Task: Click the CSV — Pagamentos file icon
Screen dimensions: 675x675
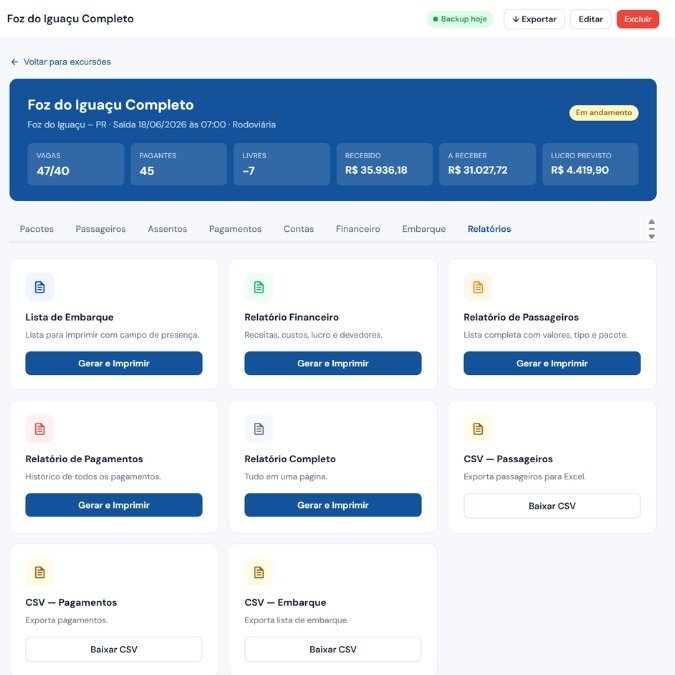Action: [40, 572]
